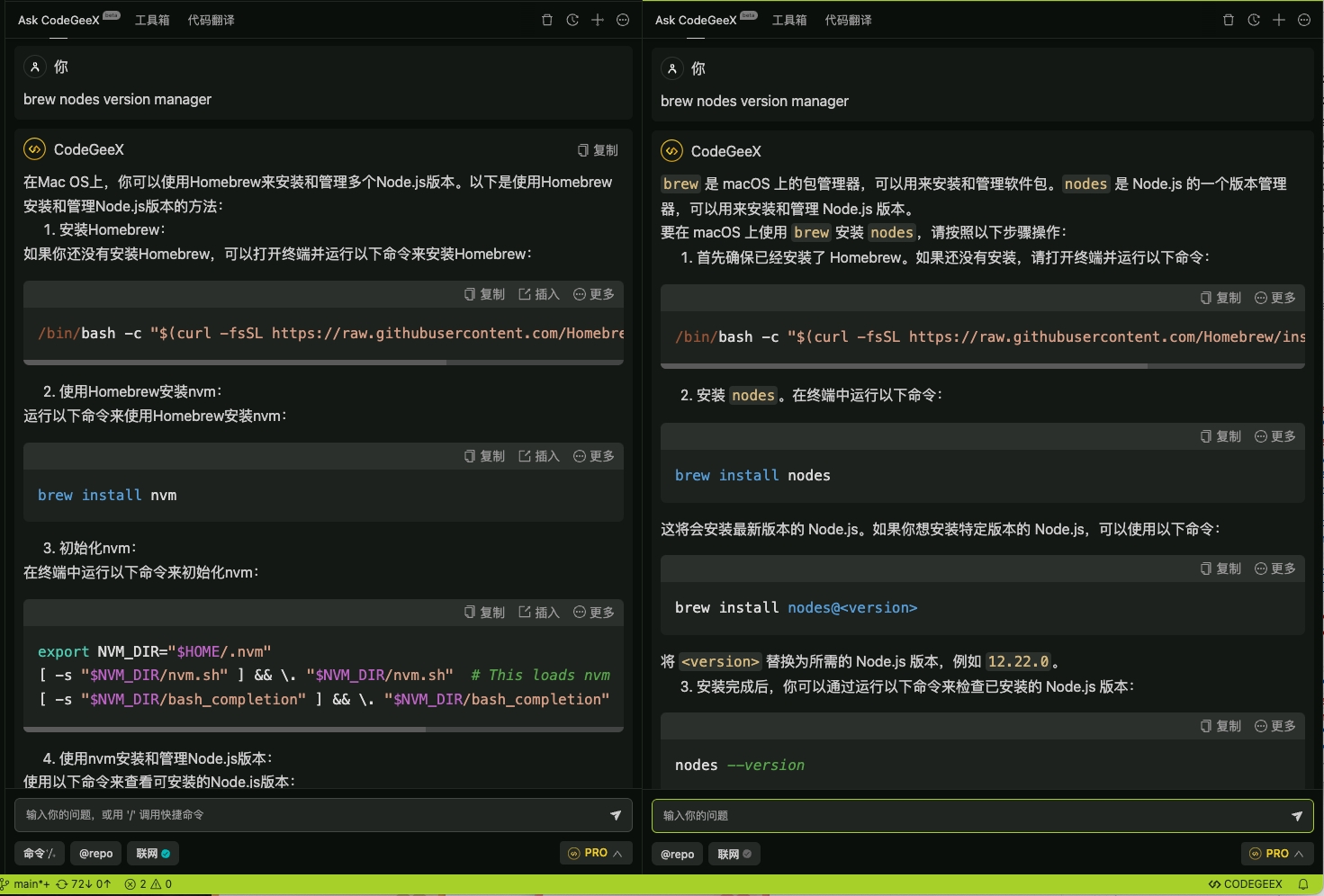Send the question in left panel input

tap(616, 815)
